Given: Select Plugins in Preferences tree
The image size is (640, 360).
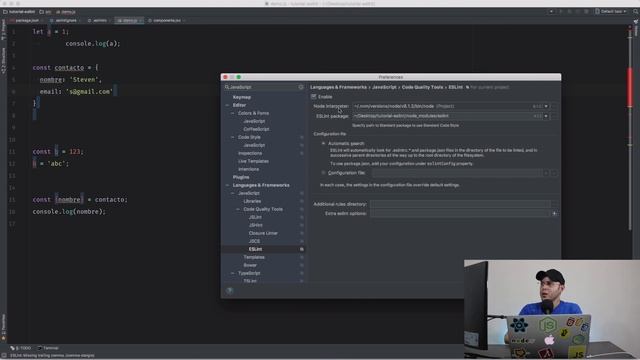Looking at the screenshot, I should tap(241, 177).
